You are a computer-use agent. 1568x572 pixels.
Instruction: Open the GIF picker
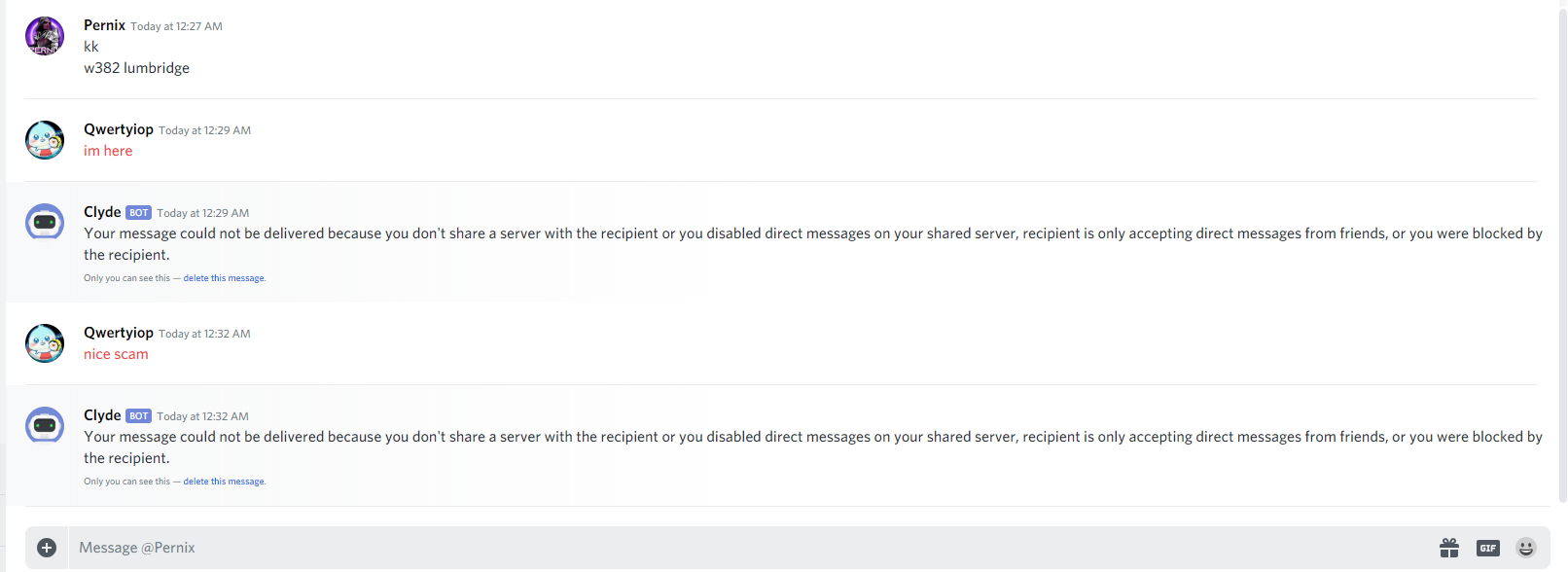1488,548
